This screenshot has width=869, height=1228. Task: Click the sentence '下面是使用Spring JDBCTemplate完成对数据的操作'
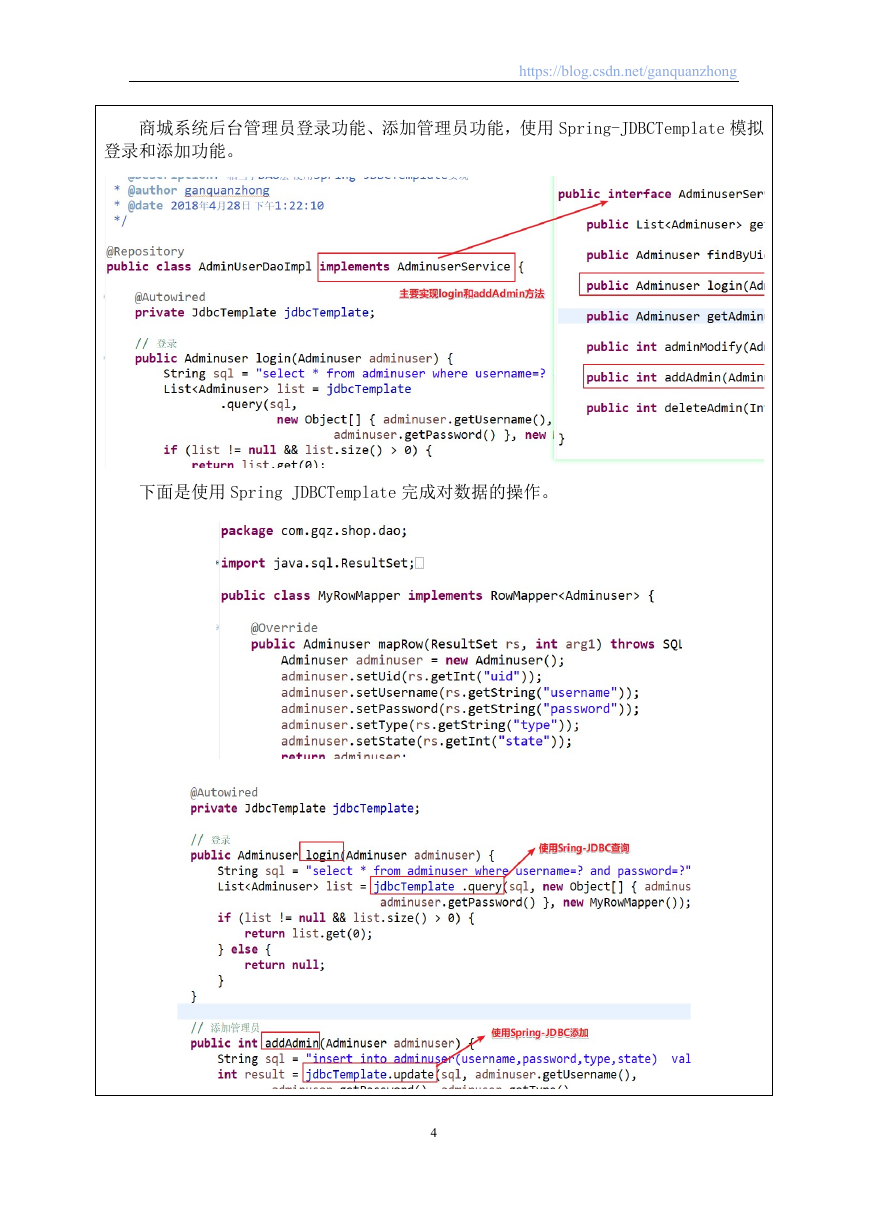(x=346, y=493)
